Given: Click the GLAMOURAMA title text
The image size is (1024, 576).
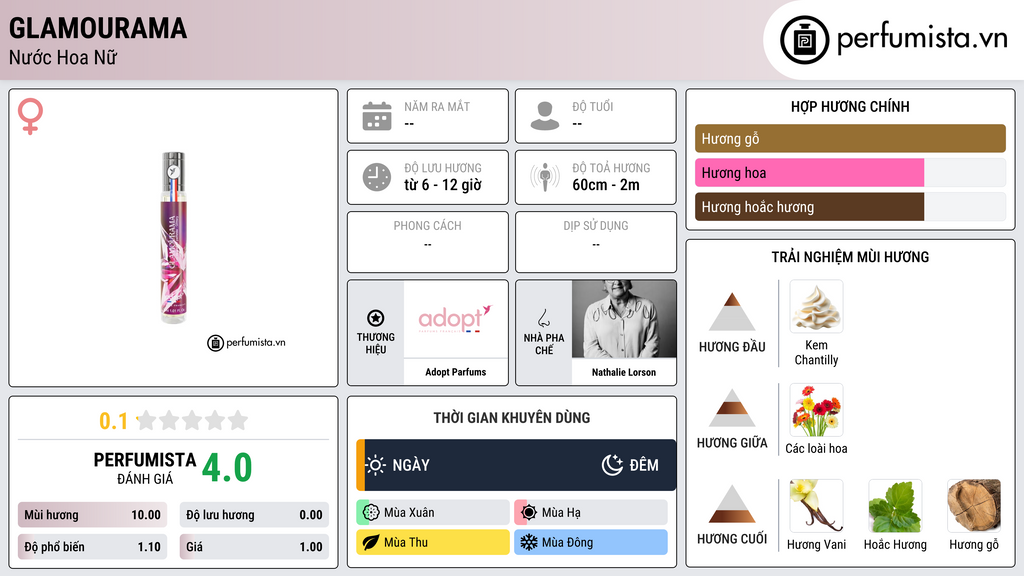Looking at the screenshot, I should (98, 28).
